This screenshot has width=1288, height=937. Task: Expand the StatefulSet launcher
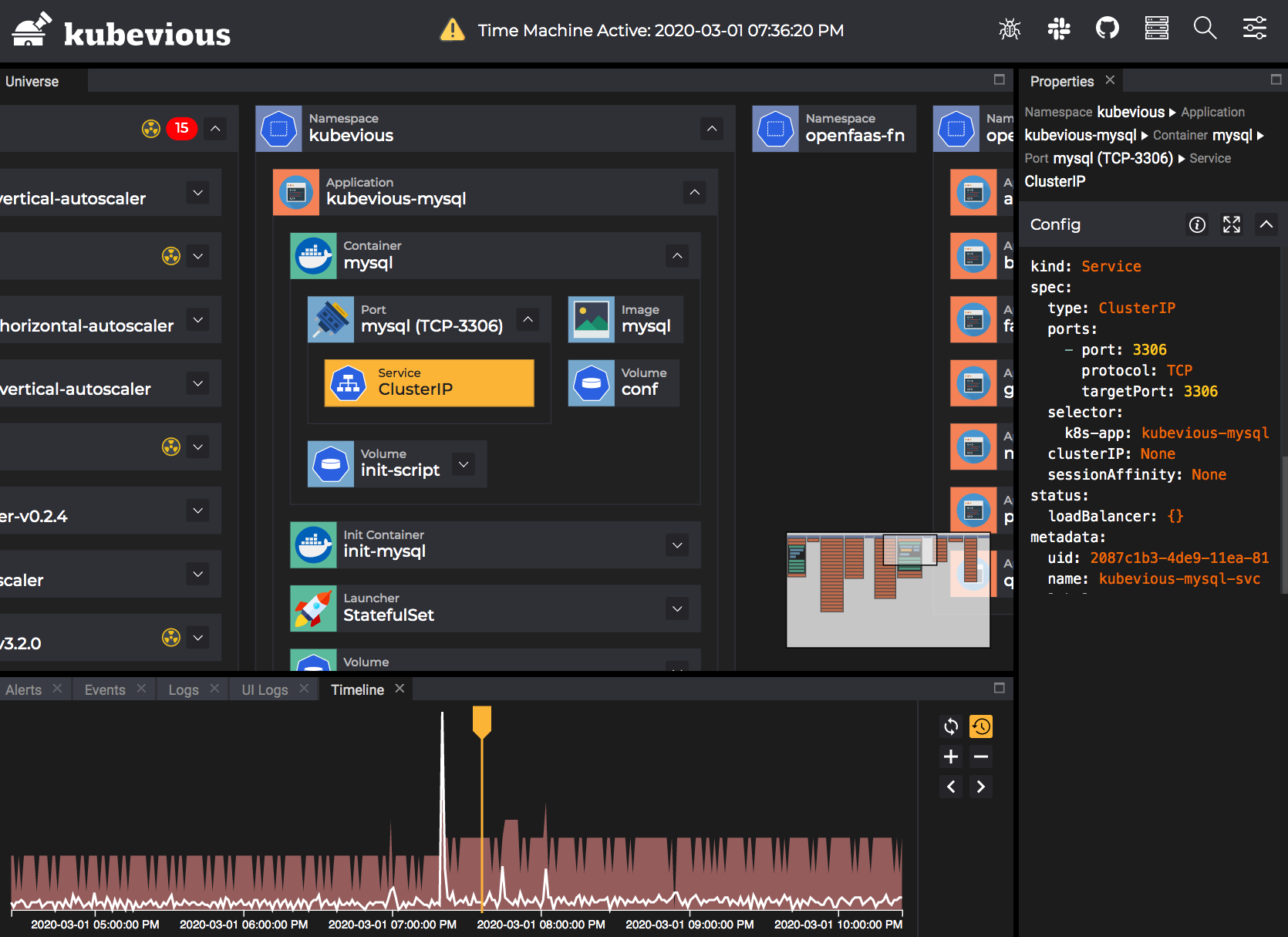[677, 608]
